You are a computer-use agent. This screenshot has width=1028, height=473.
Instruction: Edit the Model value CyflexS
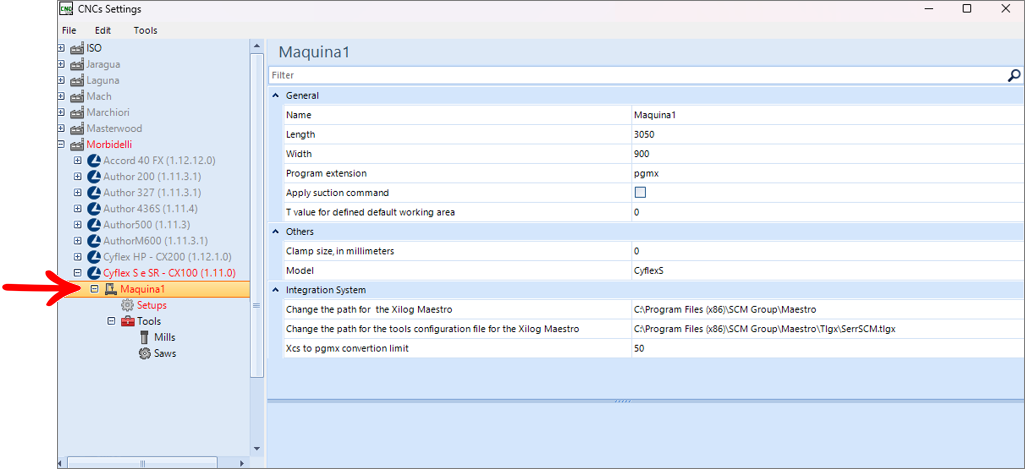[x=827, y=270]
